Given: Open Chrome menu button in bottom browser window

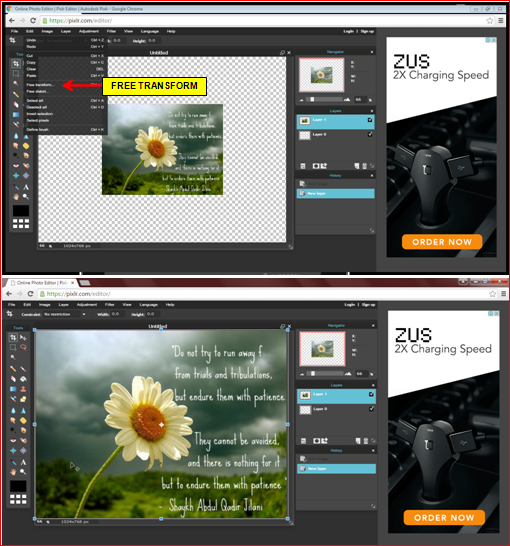Looking at the screenshot, I should [503, 294].
